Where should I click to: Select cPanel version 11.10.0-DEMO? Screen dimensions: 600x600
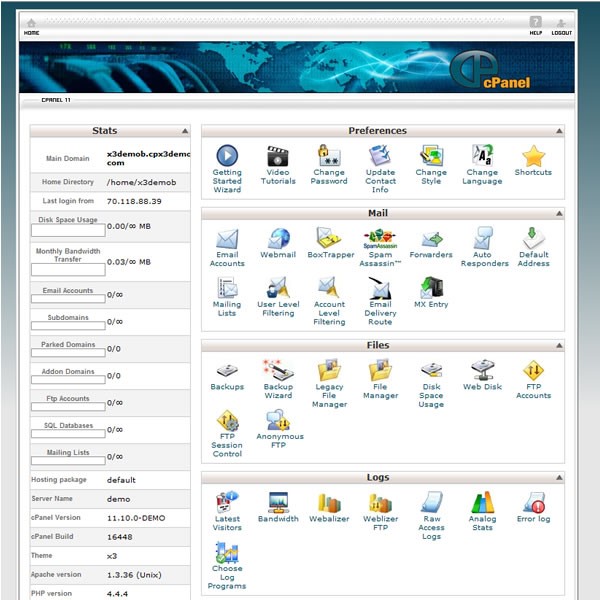coord(136,518)
